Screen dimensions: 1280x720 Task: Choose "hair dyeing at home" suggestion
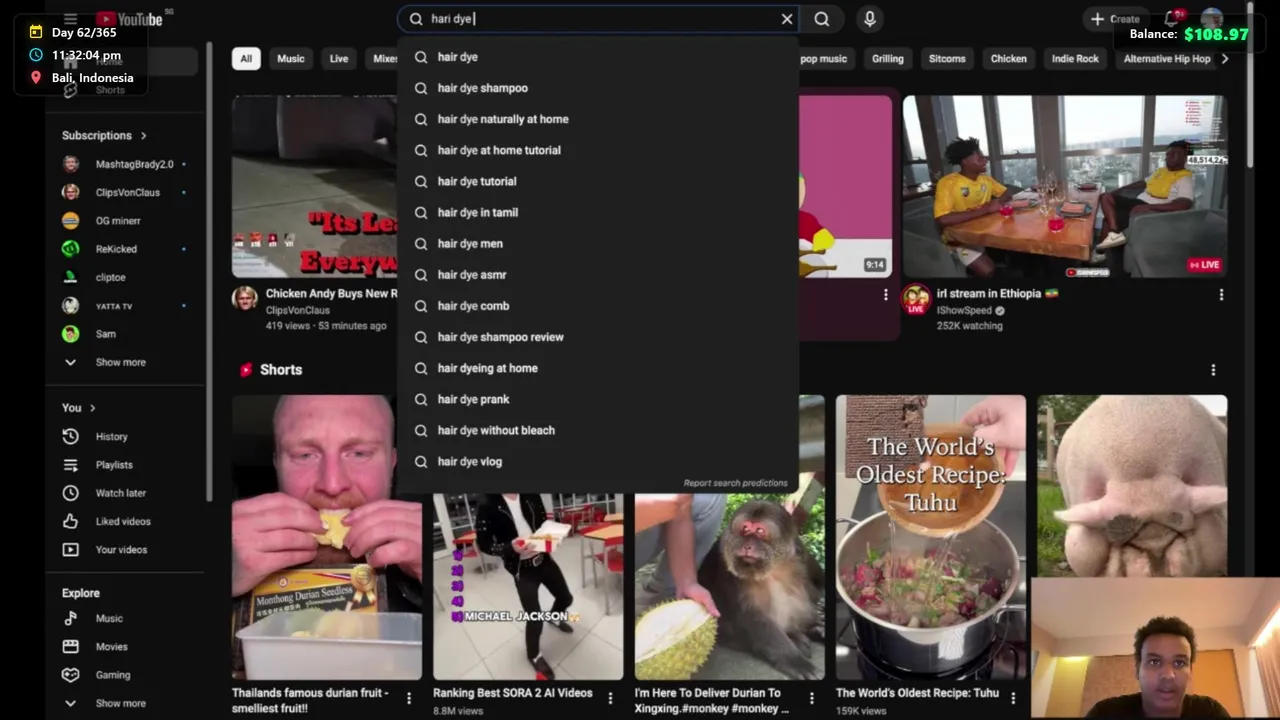[x=598, y=368]
